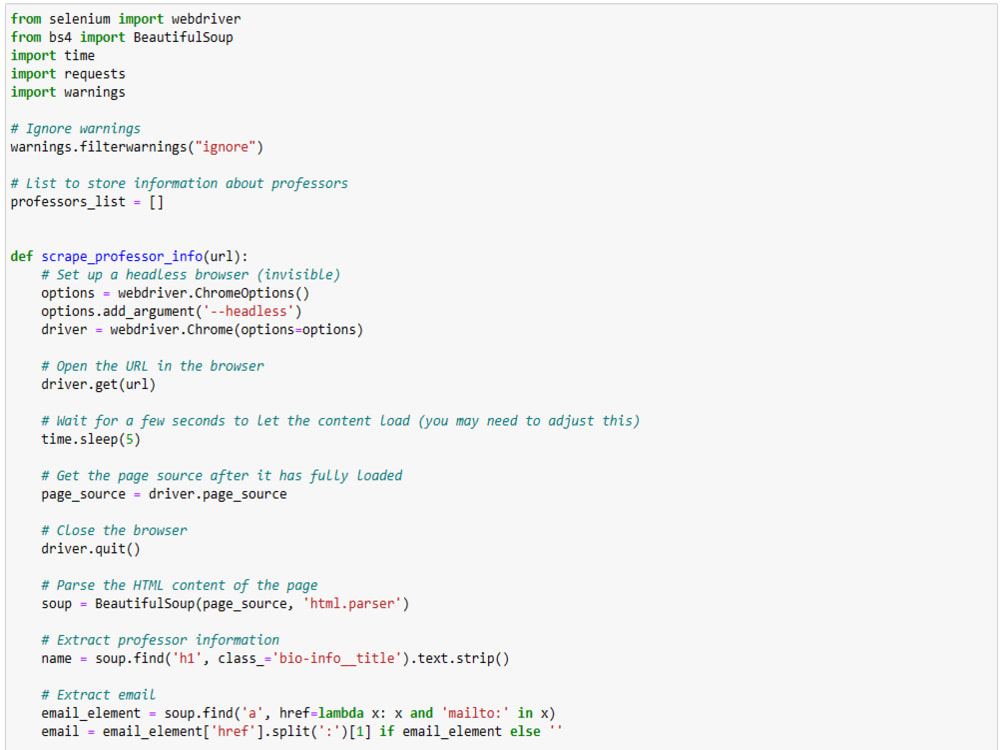Click the 'driver.get(url)' line
The height and width of the screenshot is (750, 1000).
click(98, 385)
